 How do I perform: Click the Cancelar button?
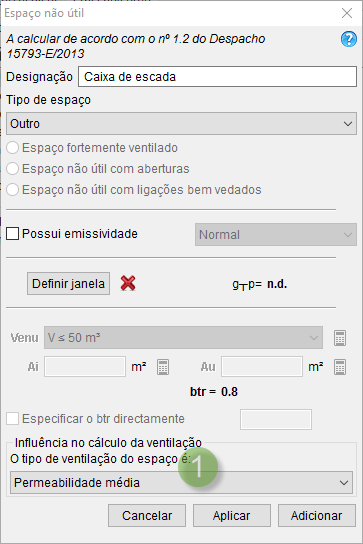(147, 516)
